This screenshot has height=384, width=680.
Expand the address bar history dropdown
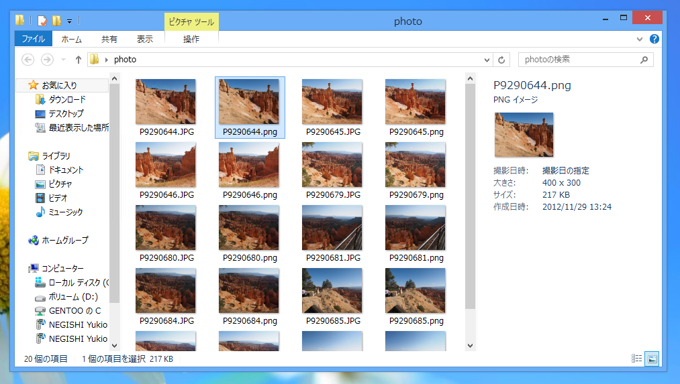click(487, 60)
